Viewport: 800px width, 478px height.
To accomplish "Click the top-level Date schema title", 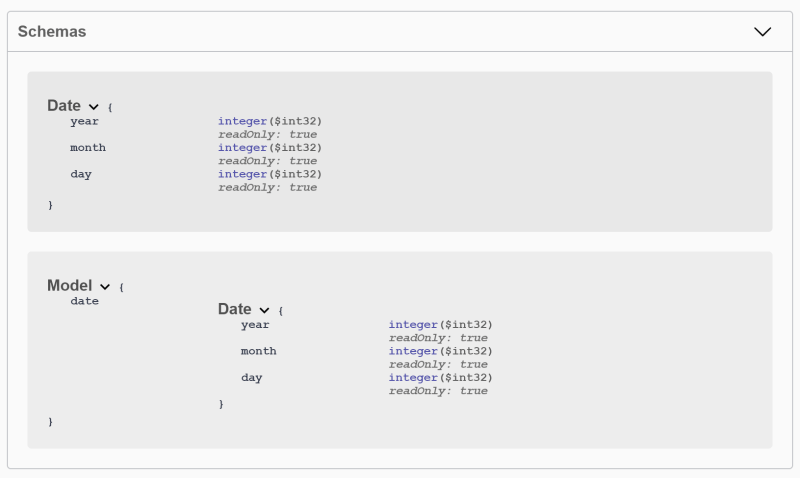I will (x=64, y=105).
